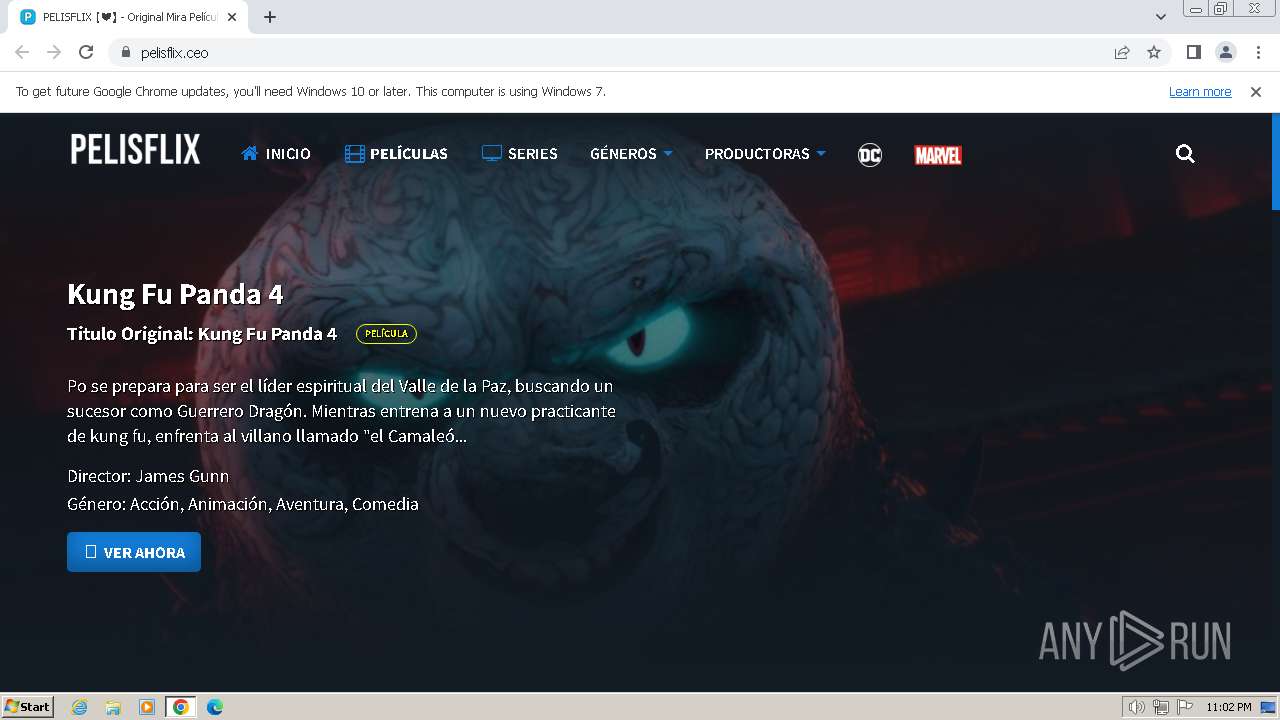Open the Windows Start menu
The image size is (1280, 720).
[x=28, y=706]
